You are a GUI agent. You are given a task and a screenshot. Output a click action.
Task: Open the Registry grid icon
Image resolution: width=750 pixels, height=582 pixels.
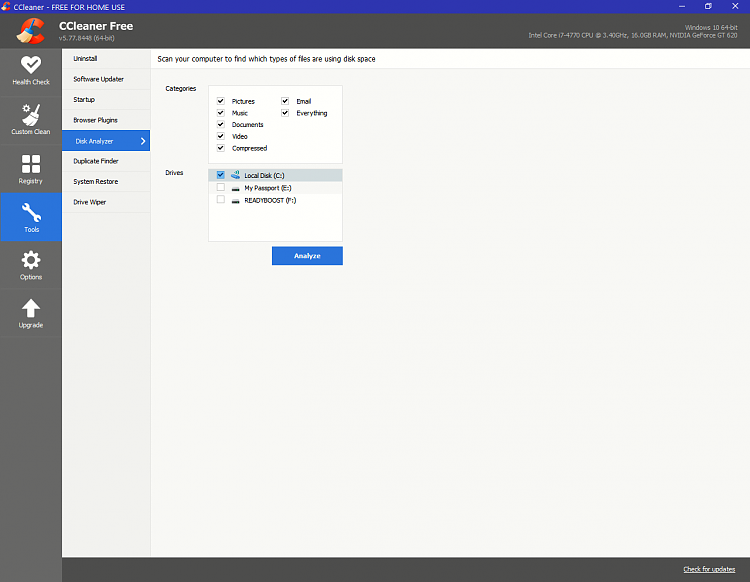pyautogui.click(x=31, y=164)
